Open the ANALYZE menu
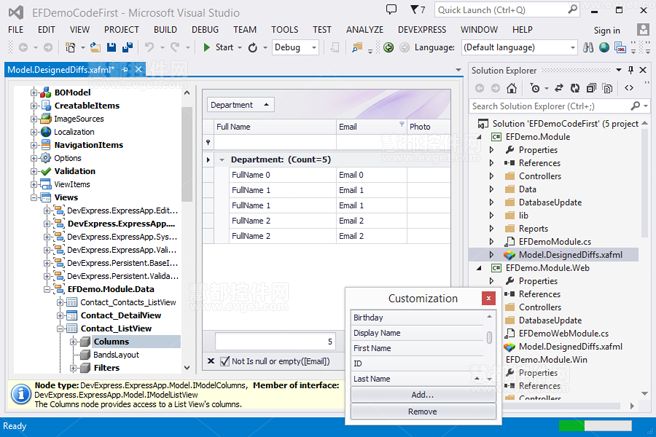The height and width of the screenshot is (437, 656). pyautogui.click(x=364, y=30)
